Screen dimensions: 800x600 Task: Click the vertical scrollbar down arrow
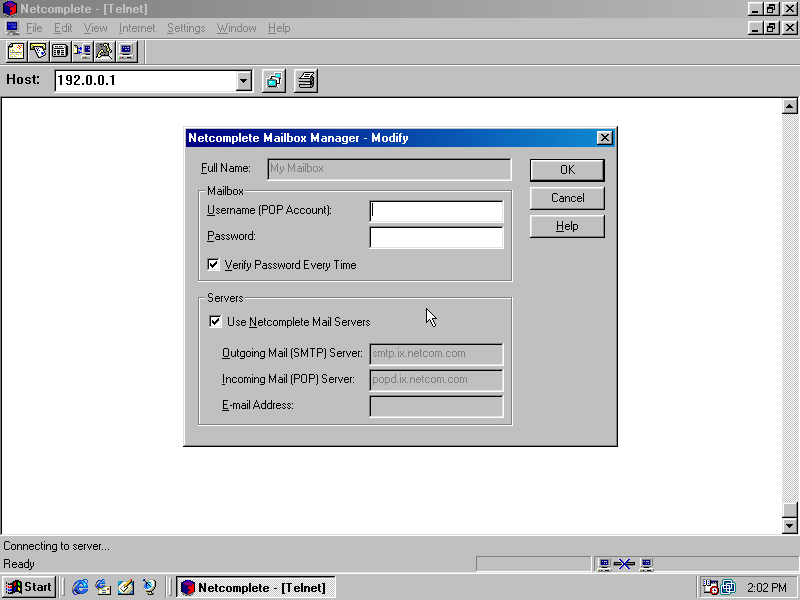pos(789,525)
